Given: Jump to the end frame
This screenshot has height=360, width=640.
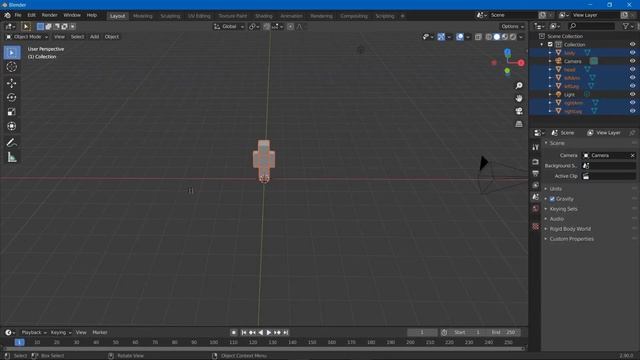Looking at the screenshot, I should pos(286,333).
